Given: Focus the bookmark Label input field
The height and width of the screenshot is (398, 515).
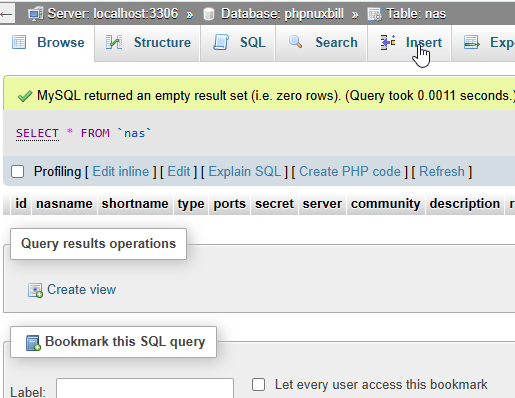Looking at the screenshot, I should pyautogui.click(x=145, y=389).
